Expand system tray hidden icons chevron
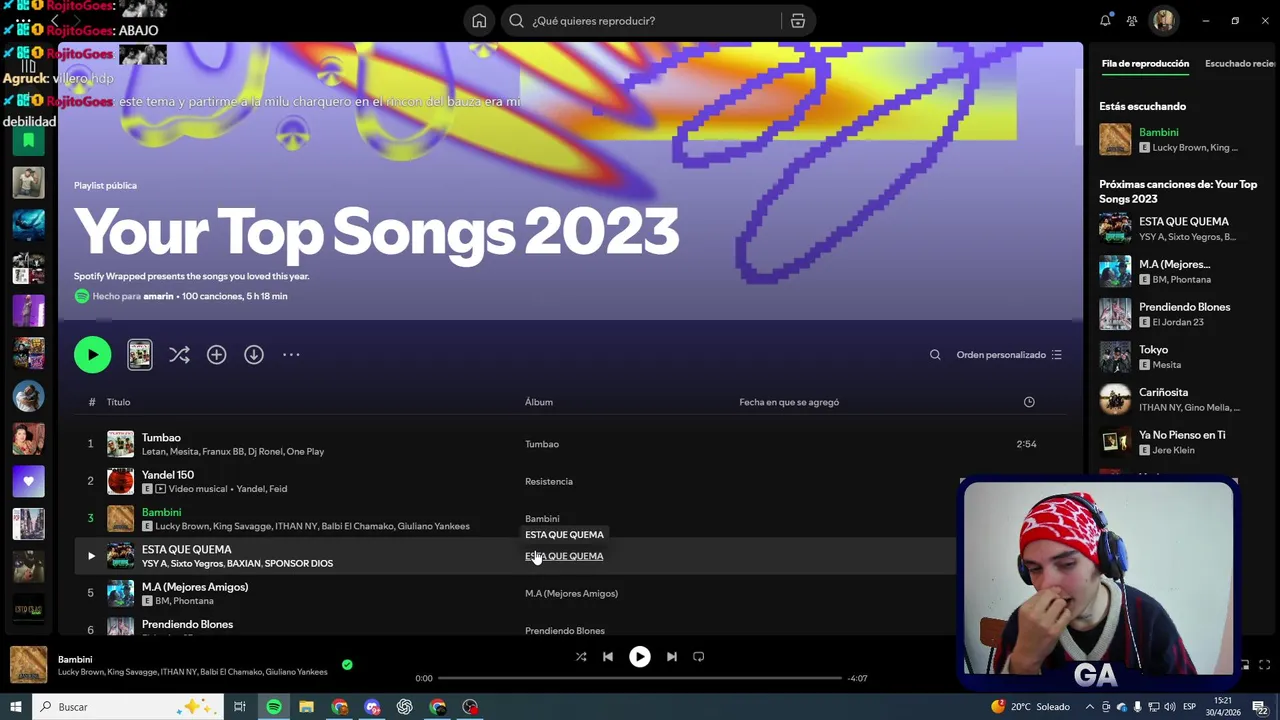This screenshot has width=1280, height=720. click(x=1090, y=707)
